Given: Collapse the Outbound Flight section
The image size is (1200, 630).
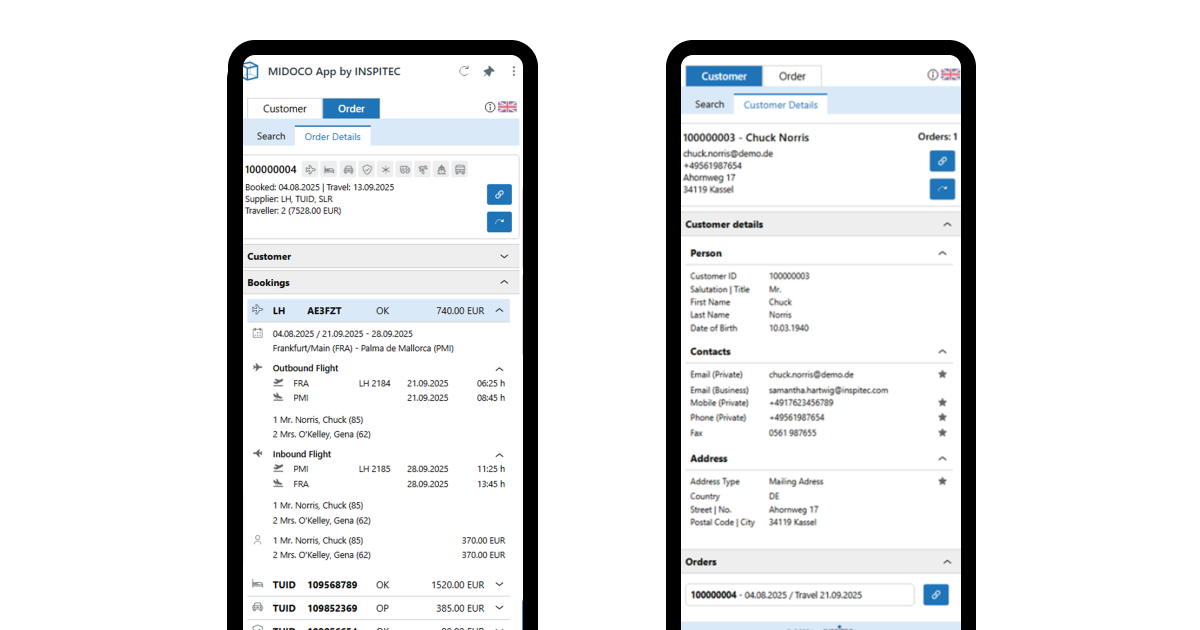Looking at the screenshot, I should pyautogui.click(x=500, y=369).
